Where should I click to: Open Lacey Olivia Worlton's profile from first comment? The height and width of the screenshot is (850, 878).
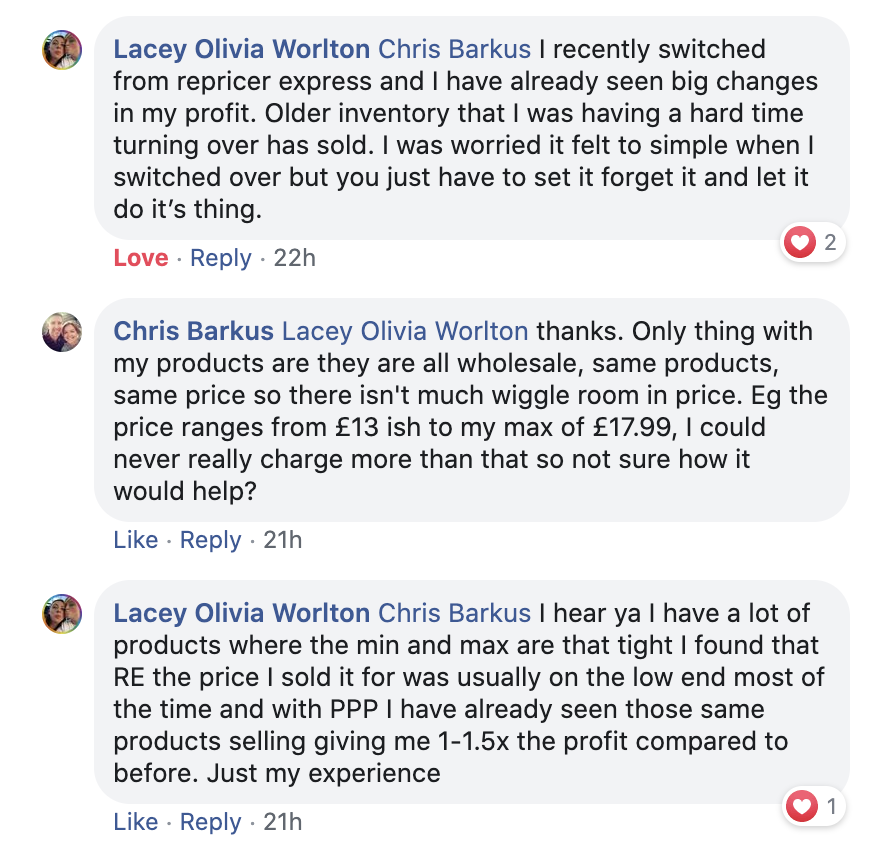pyautogui.click(x=240, y=49)
